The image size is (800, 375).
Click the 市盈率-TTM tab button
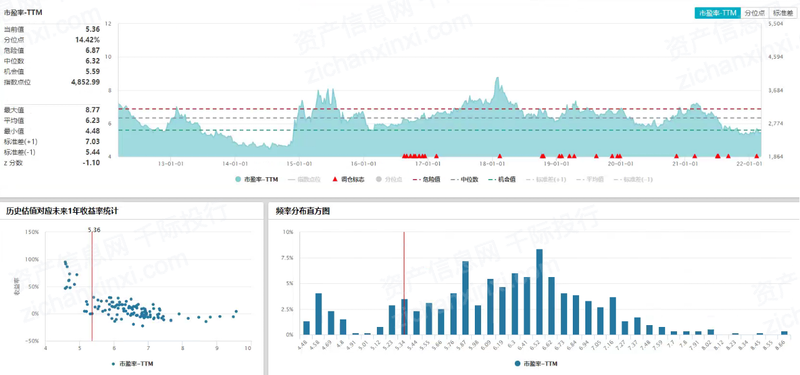click(x=717, y=13)
